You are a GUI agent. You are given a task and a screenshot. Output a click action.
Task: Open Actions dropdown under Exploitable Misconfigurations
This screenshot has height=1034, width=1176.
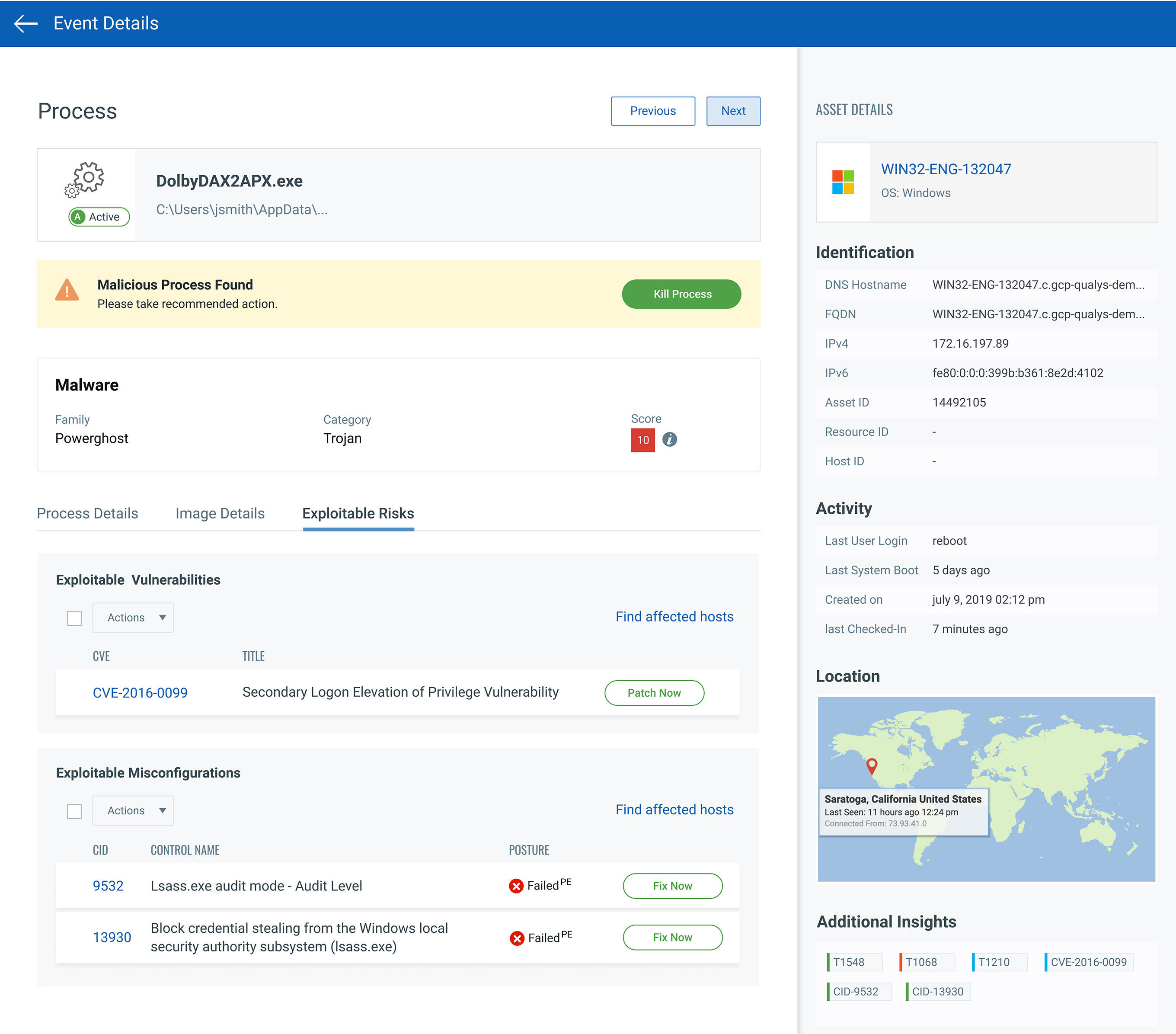(134, 810)
